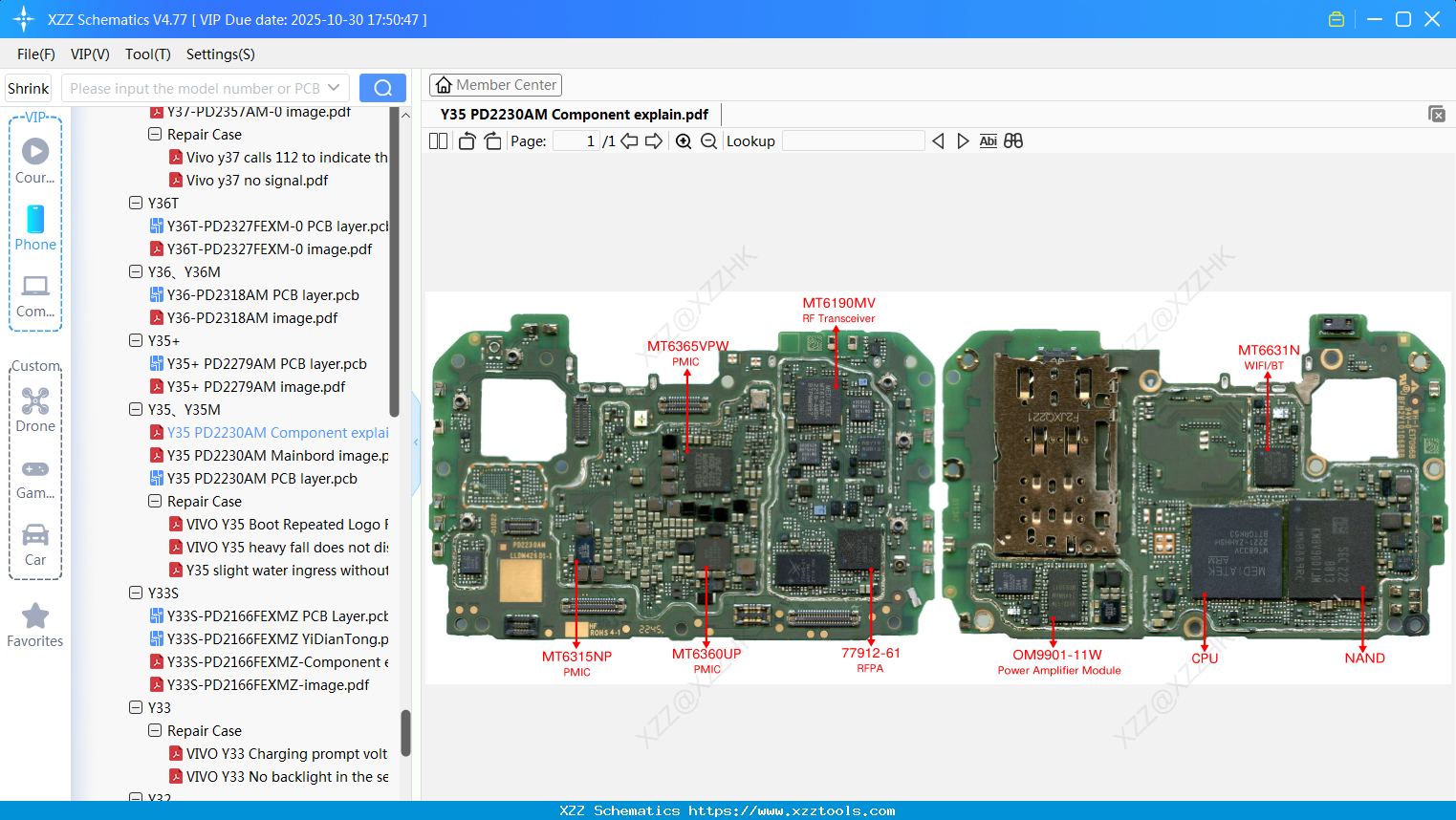Click inside the Page number input field
This screenshot has width=1456, height=820.
click(x=575, y=140)
